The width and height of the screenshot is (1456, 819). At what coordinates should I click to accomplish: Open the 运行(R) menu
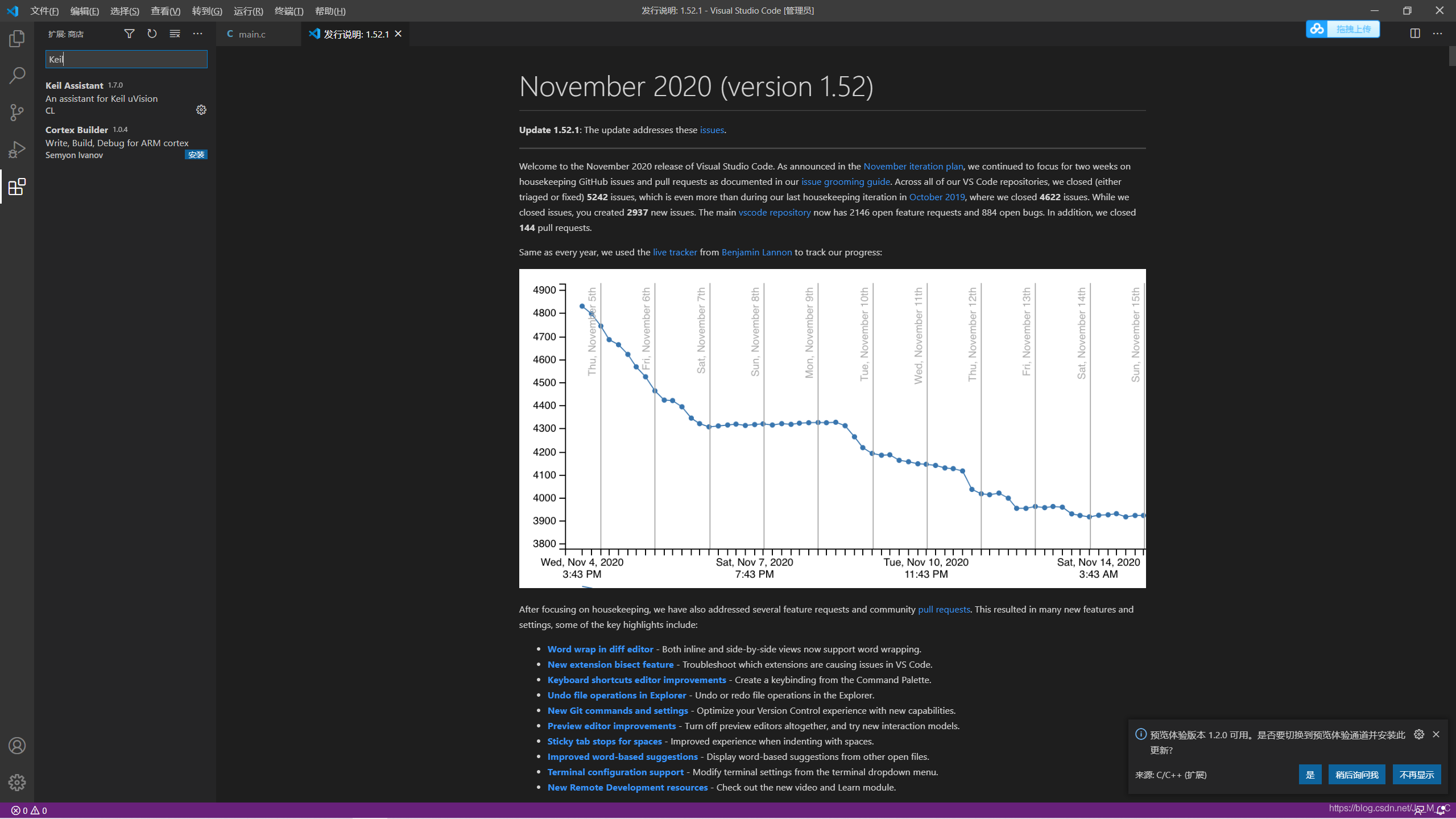tap(249, 11)
